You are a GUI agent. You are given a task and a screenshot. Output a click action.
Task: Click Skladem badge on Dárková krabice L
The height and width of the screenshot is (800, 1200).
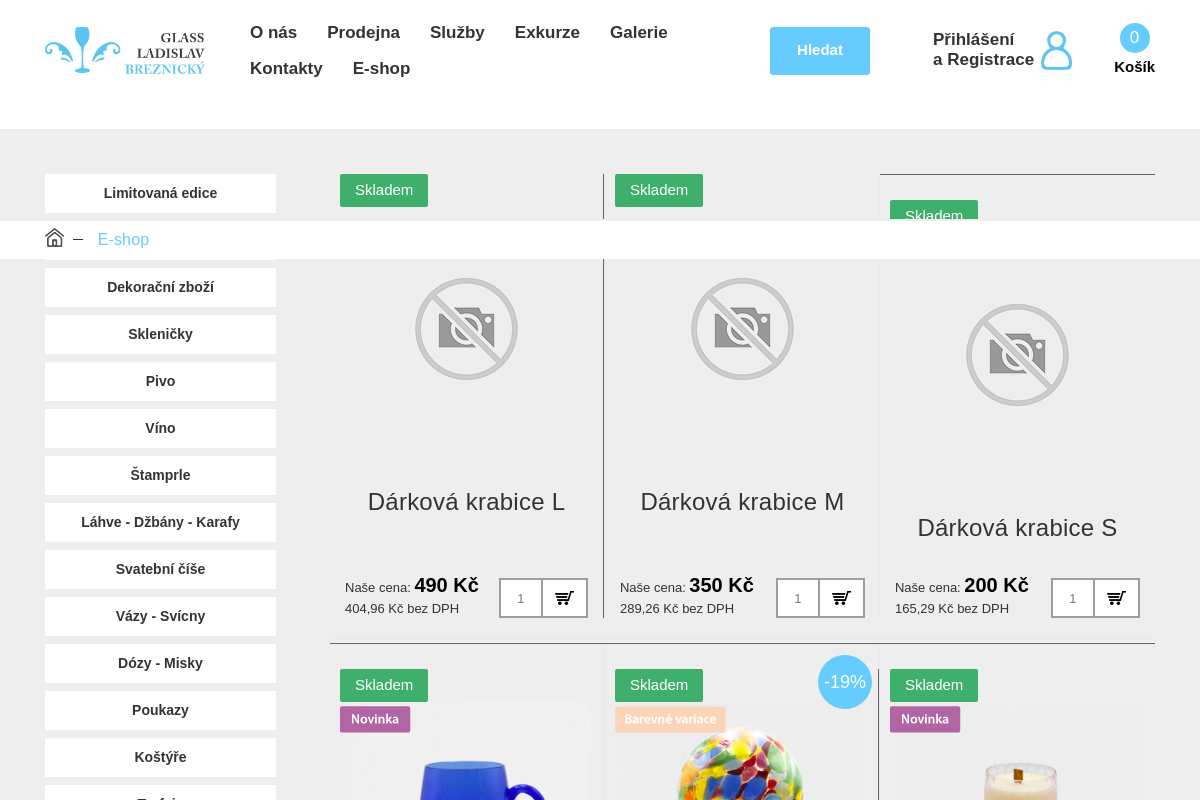(x=384, y=190)
